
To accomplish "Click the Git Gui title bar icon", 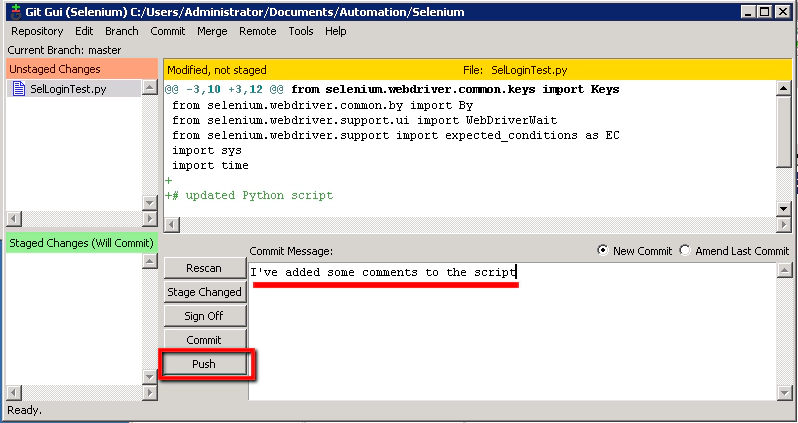I will click(16, 11).
